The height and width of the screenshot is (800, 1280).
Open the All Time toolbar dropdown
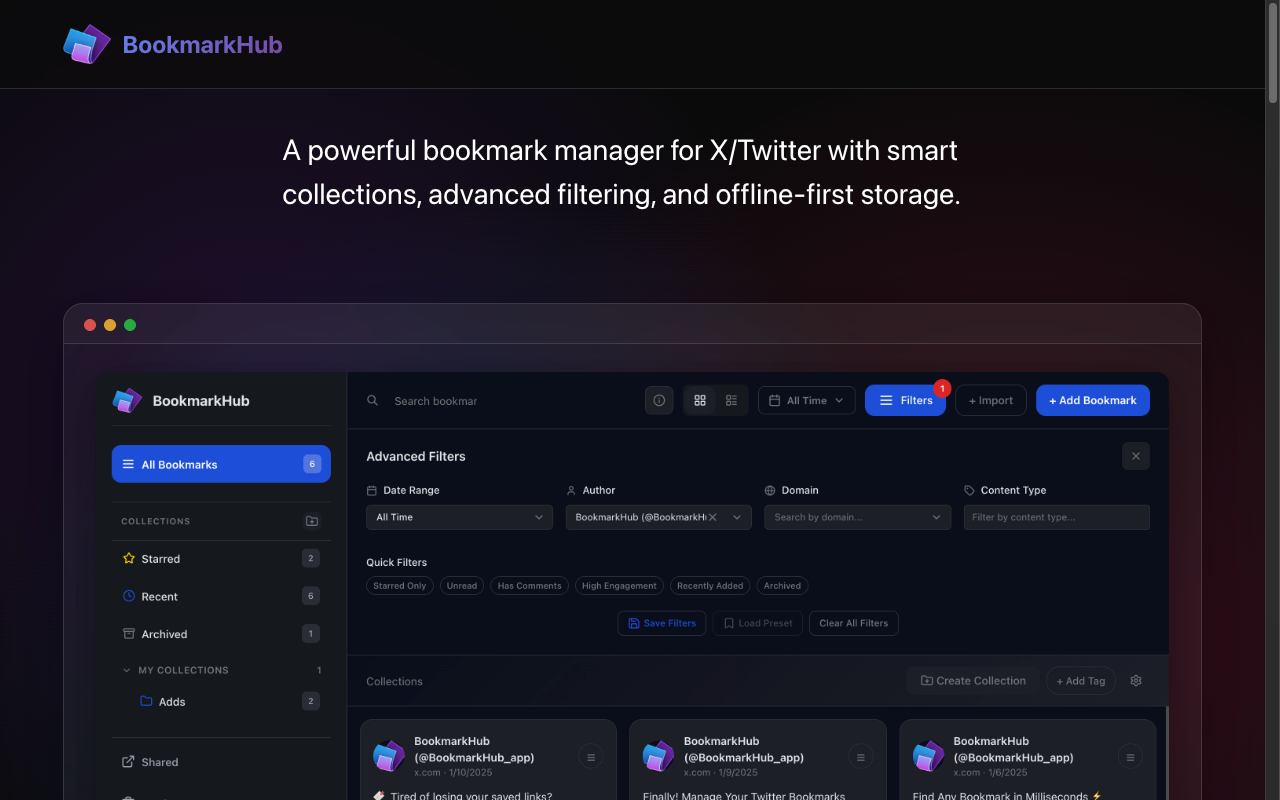point(806,400)
